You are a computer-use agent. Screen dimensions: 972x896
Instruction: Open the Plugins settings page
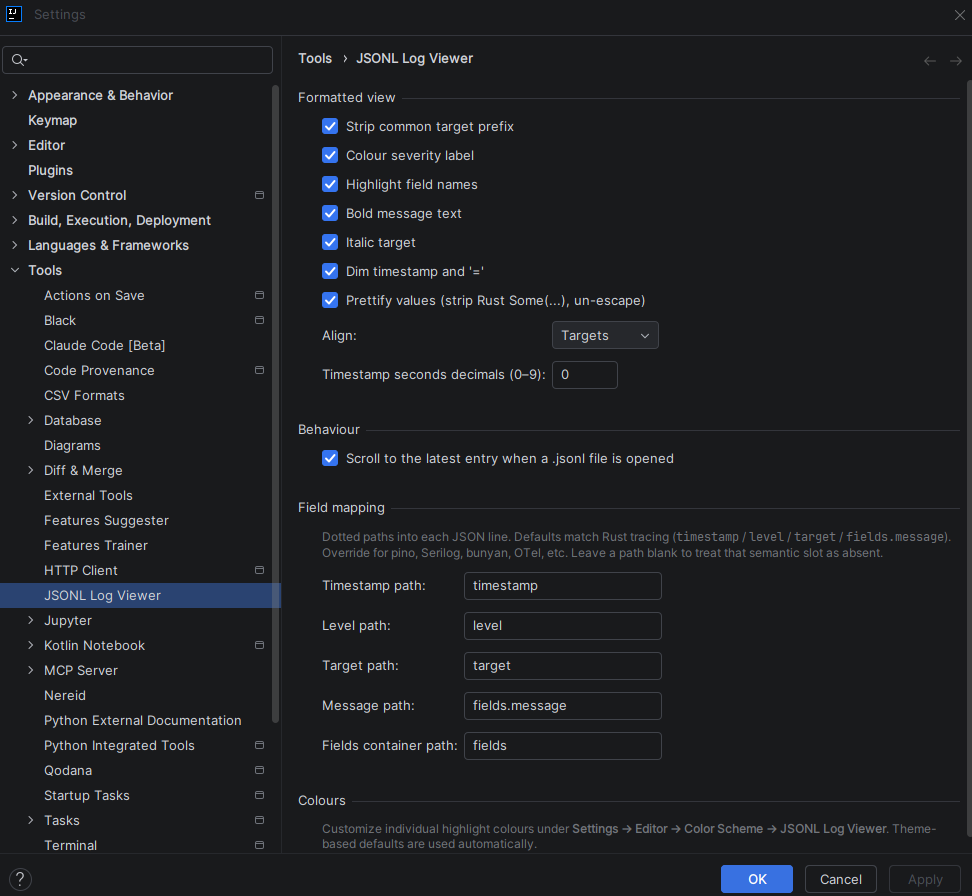[50, 170]
